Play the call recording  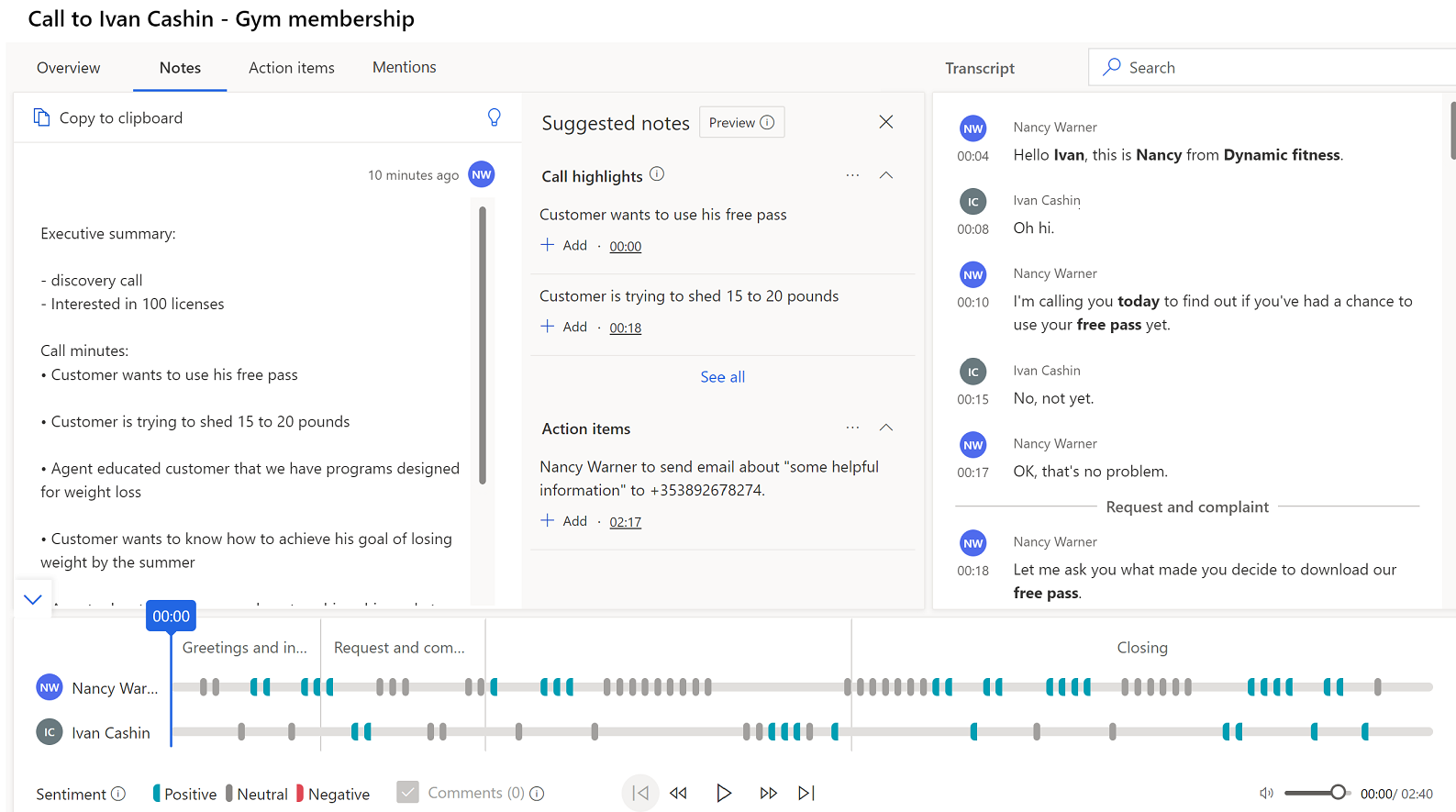click(x=724, y=793)
